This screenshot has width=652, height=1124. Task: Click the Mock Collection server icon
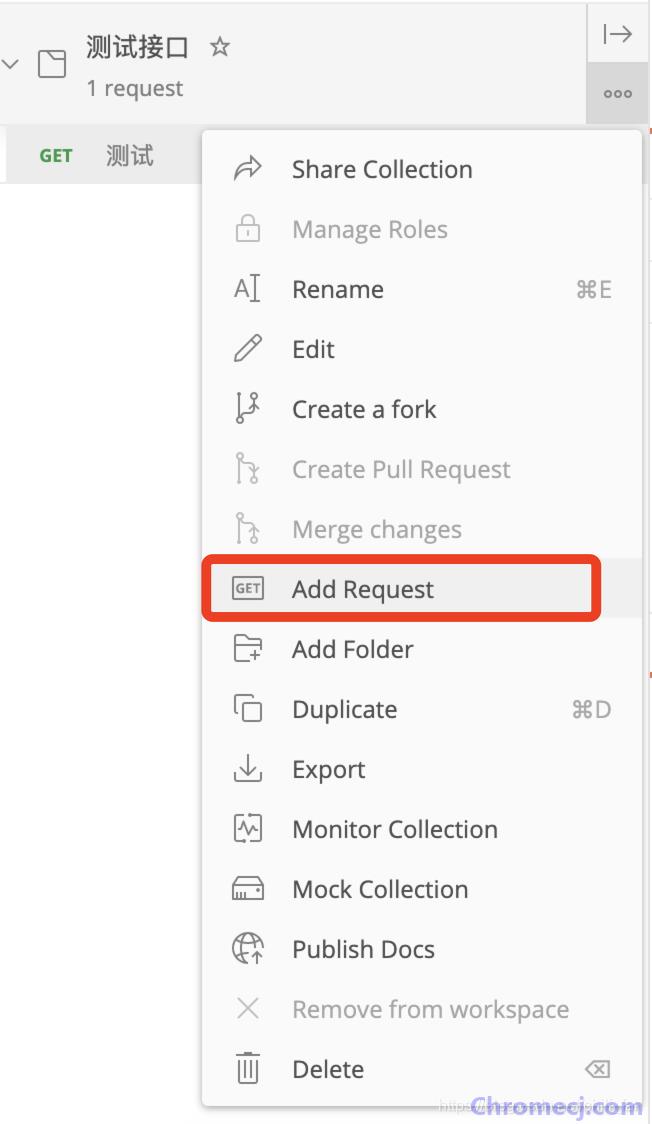248,889
